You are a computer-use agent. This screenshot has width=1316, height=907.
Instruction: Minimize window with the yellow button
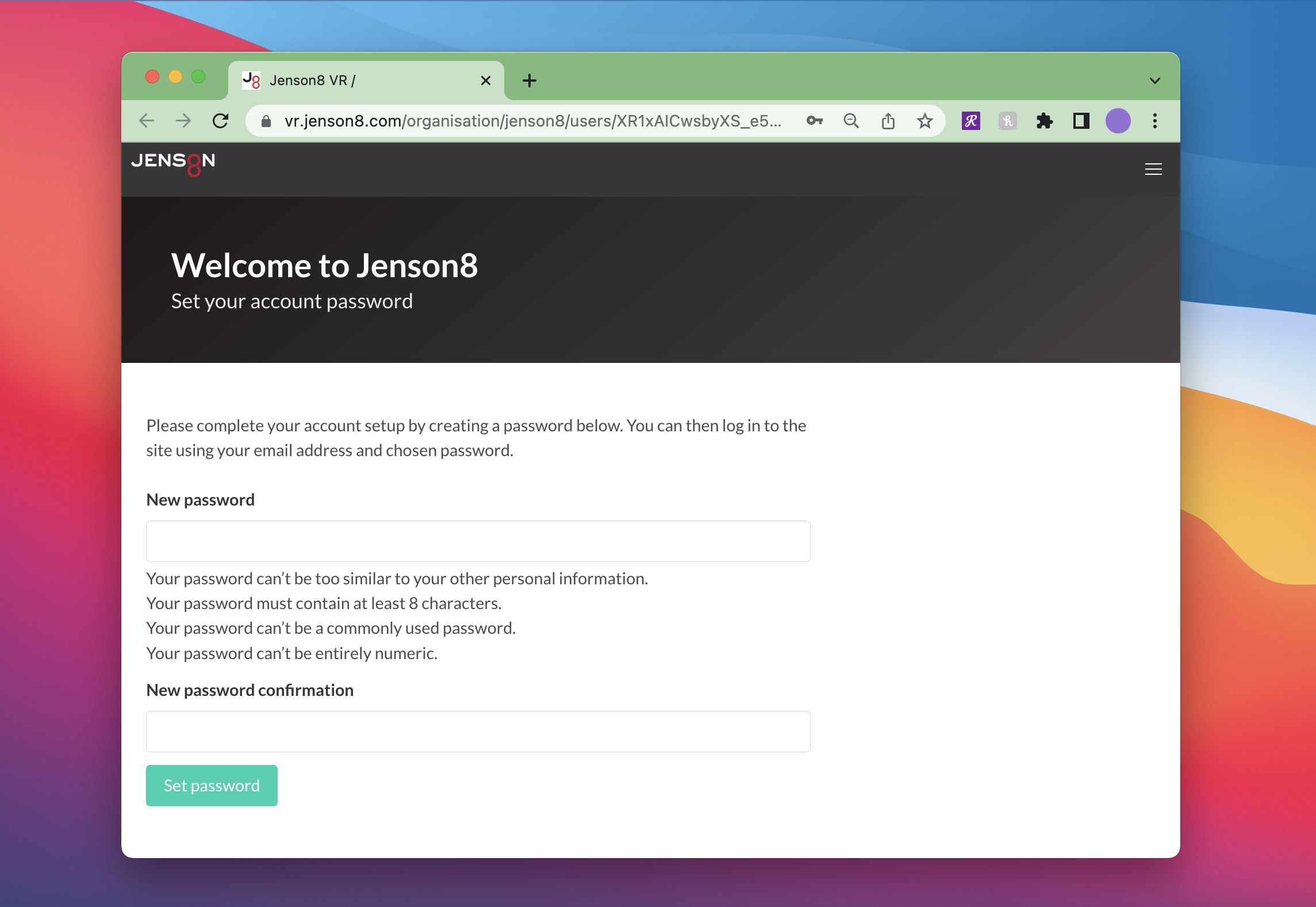click(175, 76)
